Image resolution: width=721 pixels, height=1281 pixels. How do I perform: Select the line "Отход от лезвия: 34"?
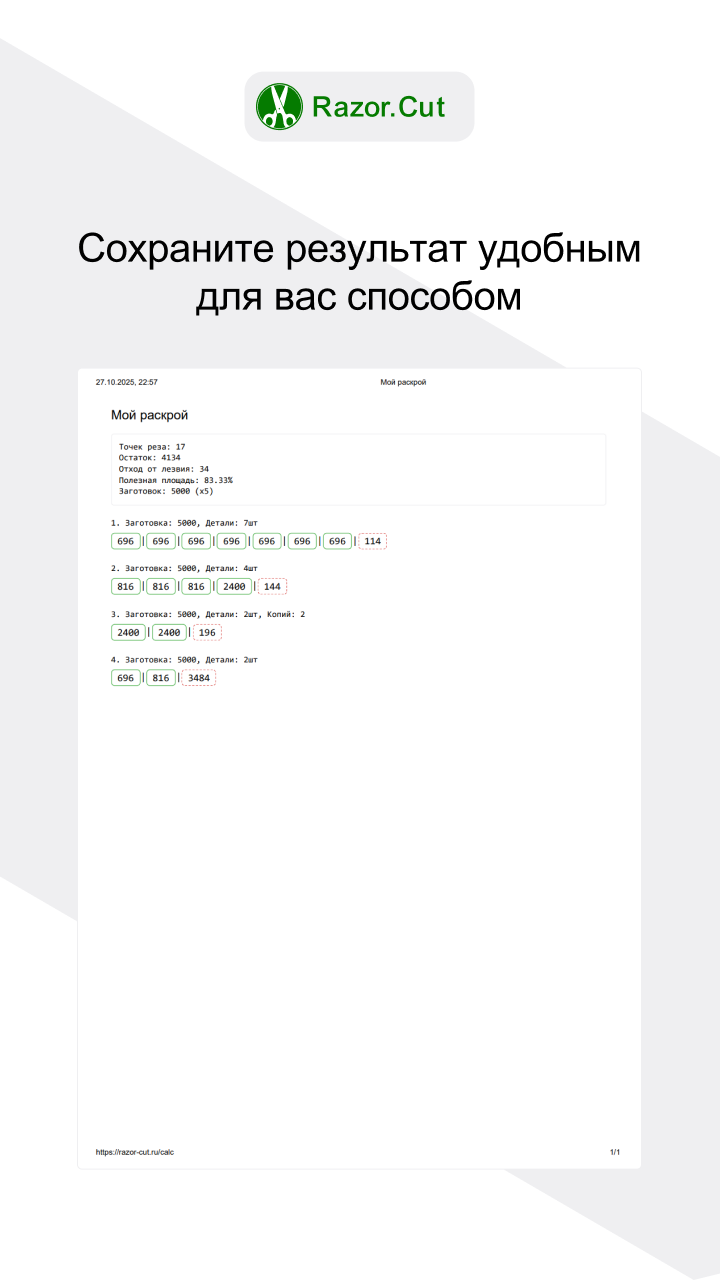[x=164, y=469]
